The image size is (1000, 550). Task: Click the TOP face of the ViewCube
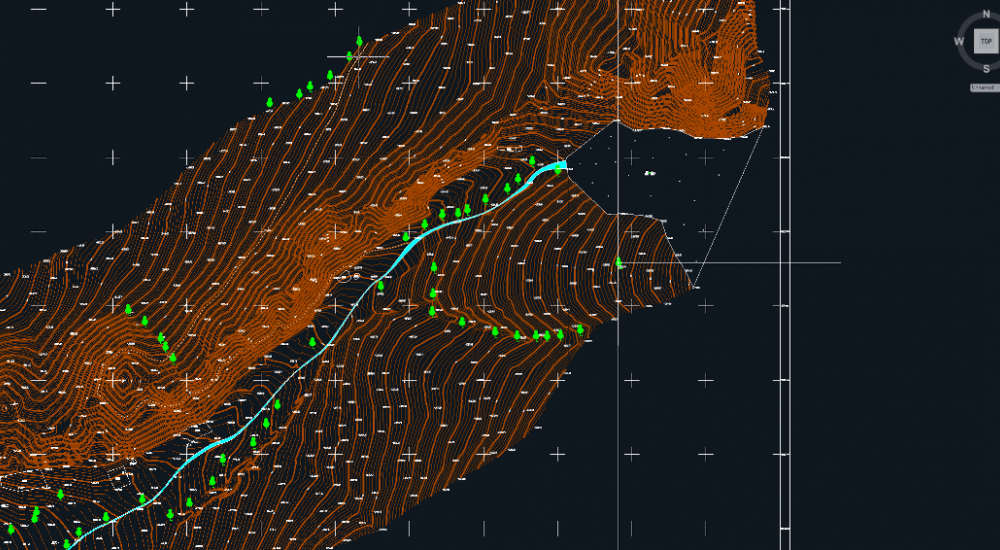pyautogui.click(x=985, y=41)
